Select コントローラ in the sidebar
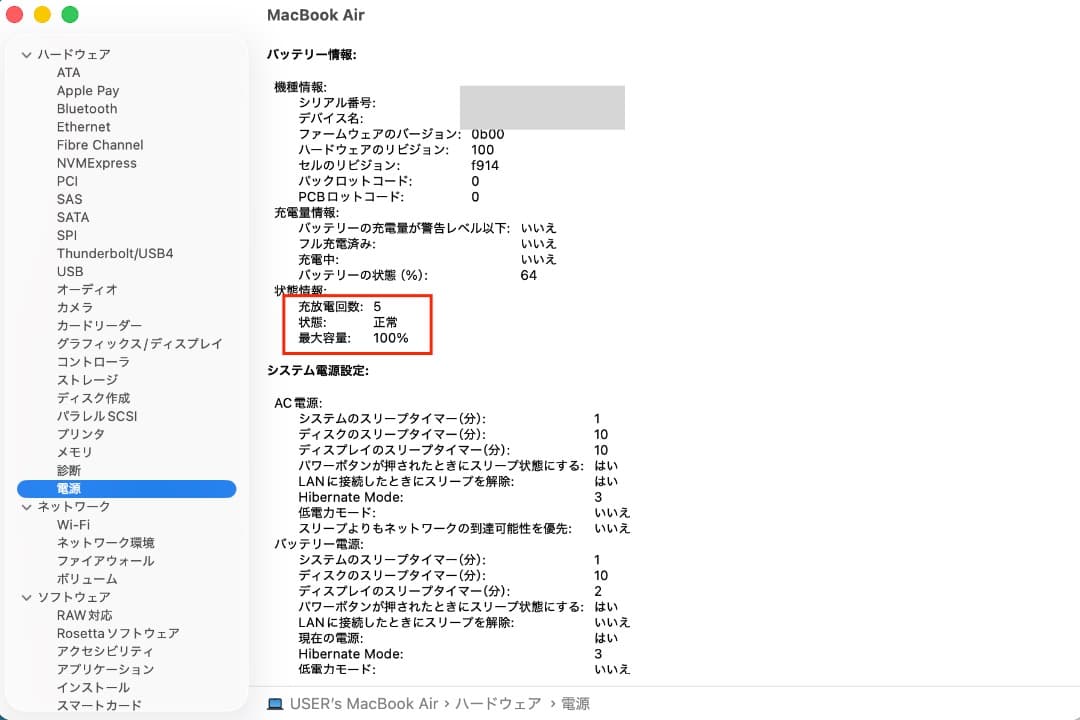 [93, 362]
